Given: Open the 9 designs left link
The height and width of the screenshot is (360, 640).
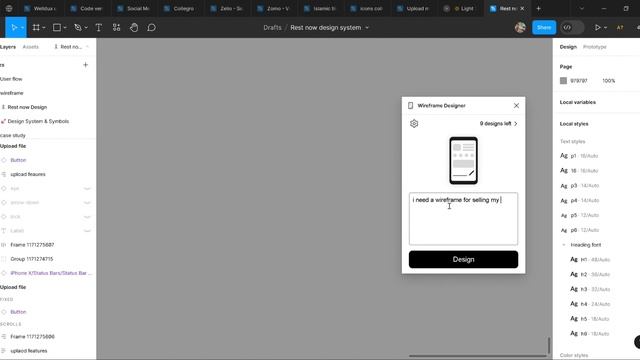Looking at the screenshot, I should click(x=498, y=123).
